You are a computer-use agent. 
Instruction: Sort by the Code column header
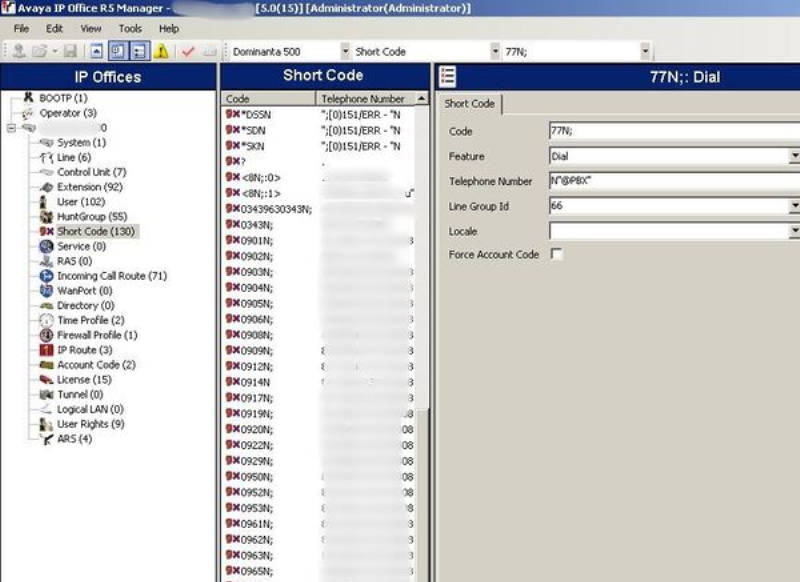click(269, 98)
